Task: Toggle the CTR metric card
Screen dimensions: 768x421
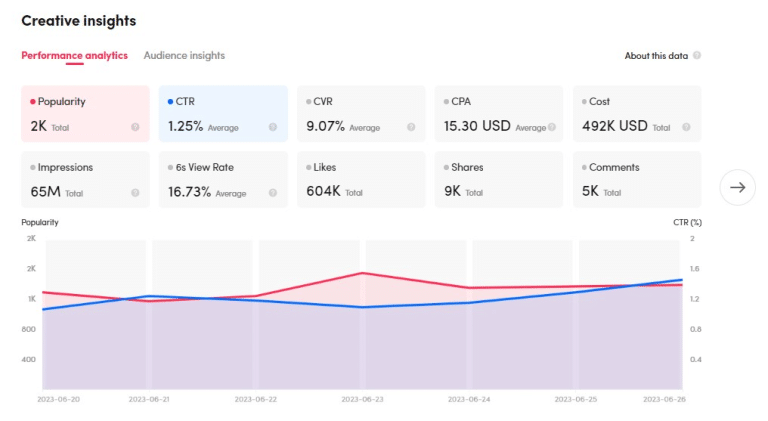Action: 223,113
